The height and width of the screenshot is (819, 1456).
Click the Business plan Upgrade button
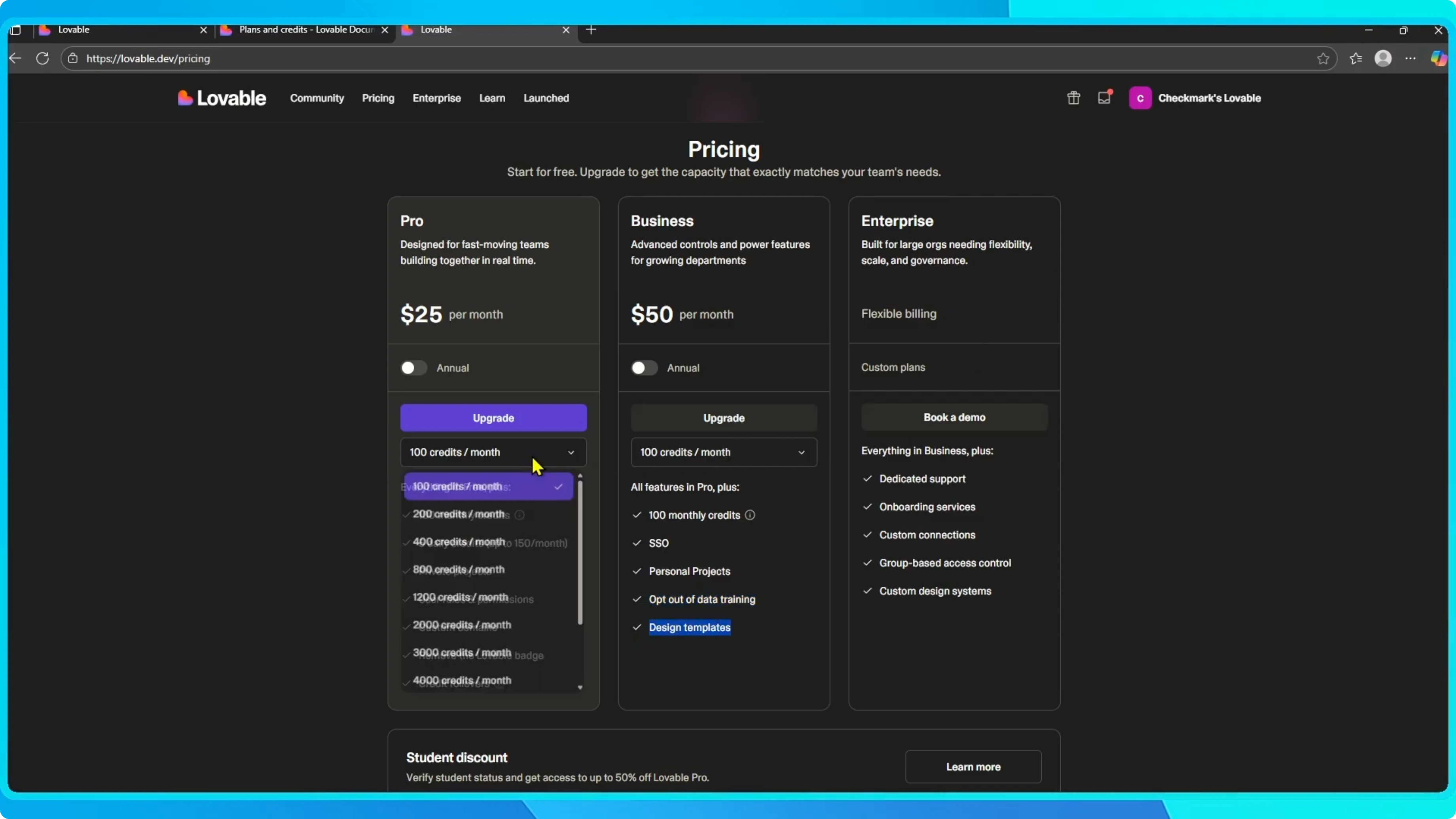[724, 418]
